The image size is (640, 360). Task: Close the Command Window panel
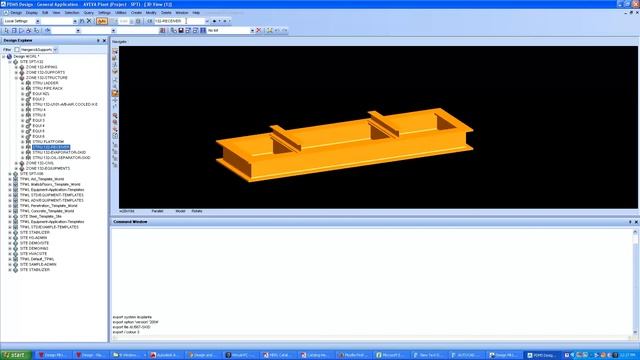click(x=636, y=222)
